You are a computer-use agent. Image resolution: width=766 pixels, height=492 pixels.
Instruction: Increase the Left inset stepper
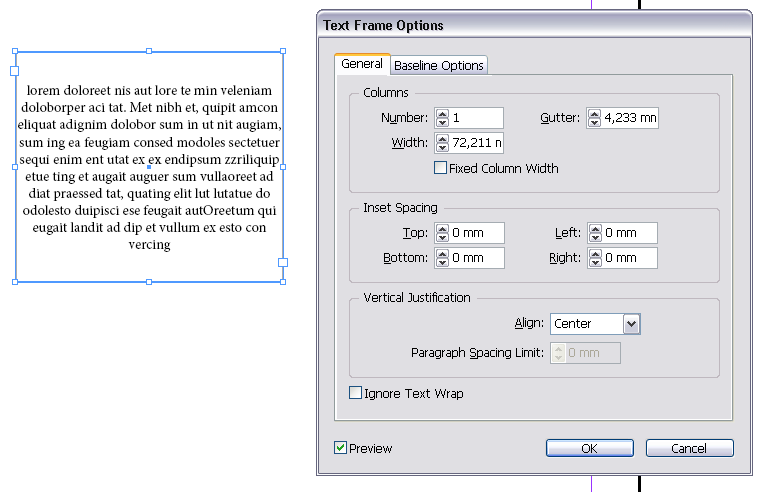tap(596, 229)
